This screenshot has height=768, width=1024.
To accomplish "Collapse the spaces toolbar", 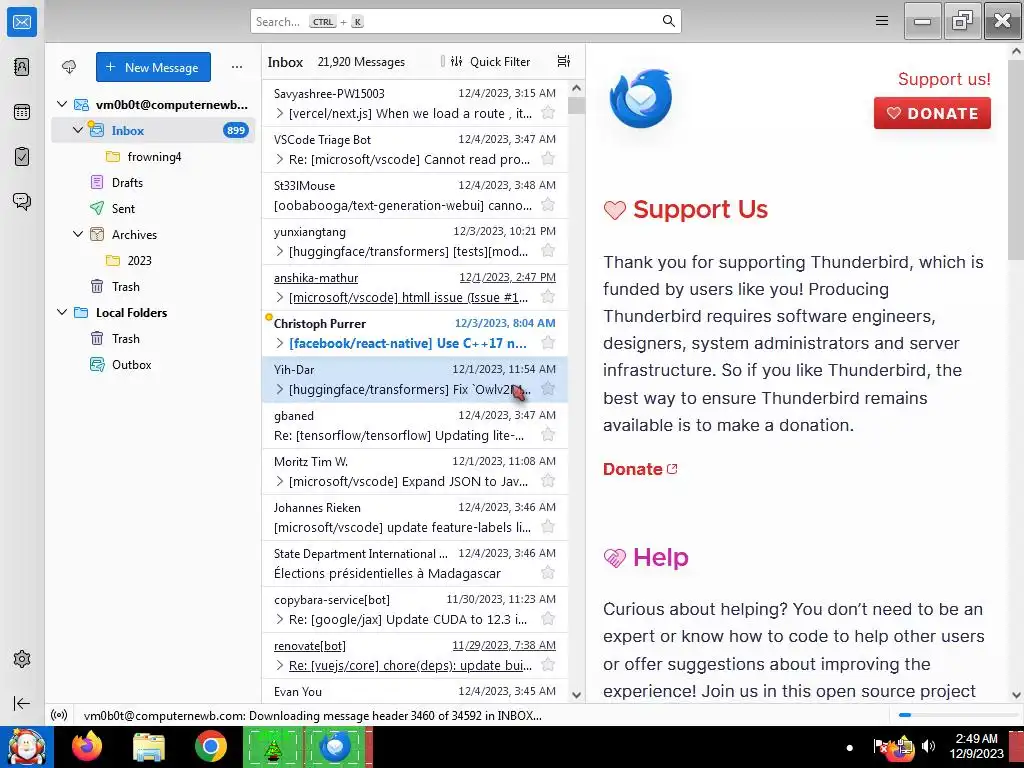I will tap(22, 703).
